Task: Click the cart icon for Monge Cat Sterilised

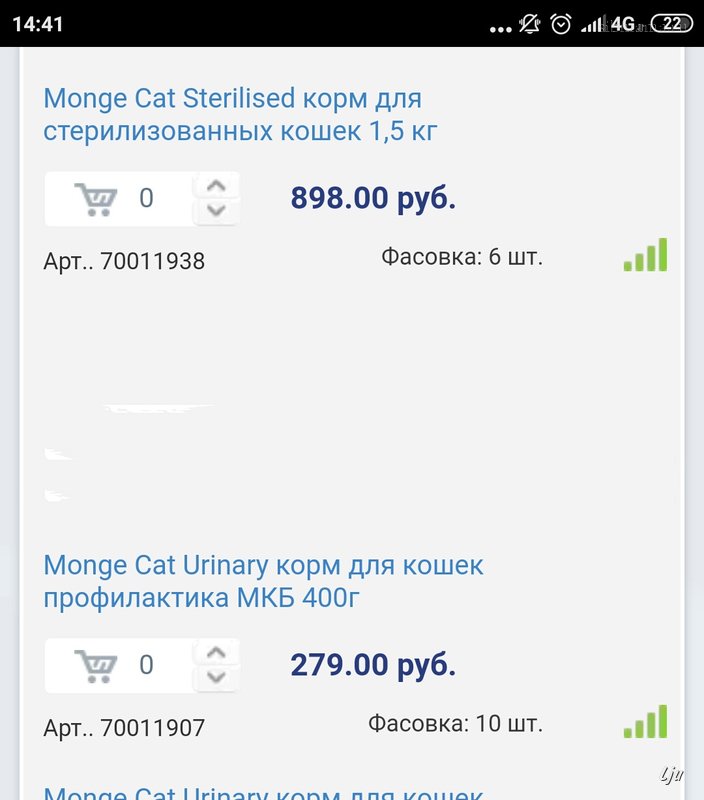Action: (x=95, y=199)
